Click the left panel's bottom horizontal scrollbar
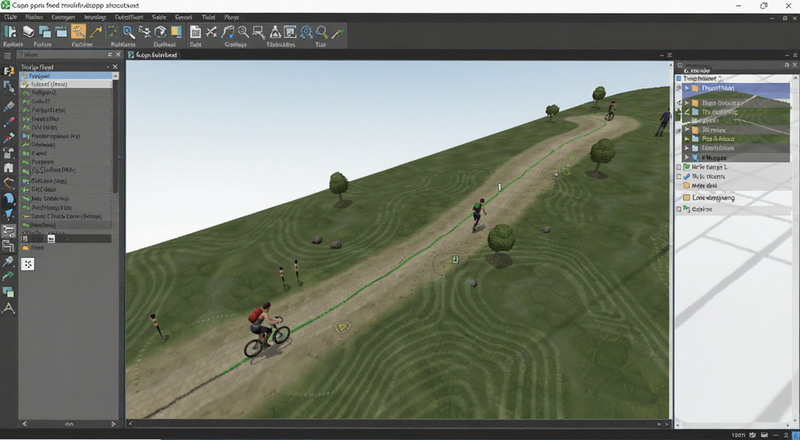800x440 pixels. click(x=69, y=424)
